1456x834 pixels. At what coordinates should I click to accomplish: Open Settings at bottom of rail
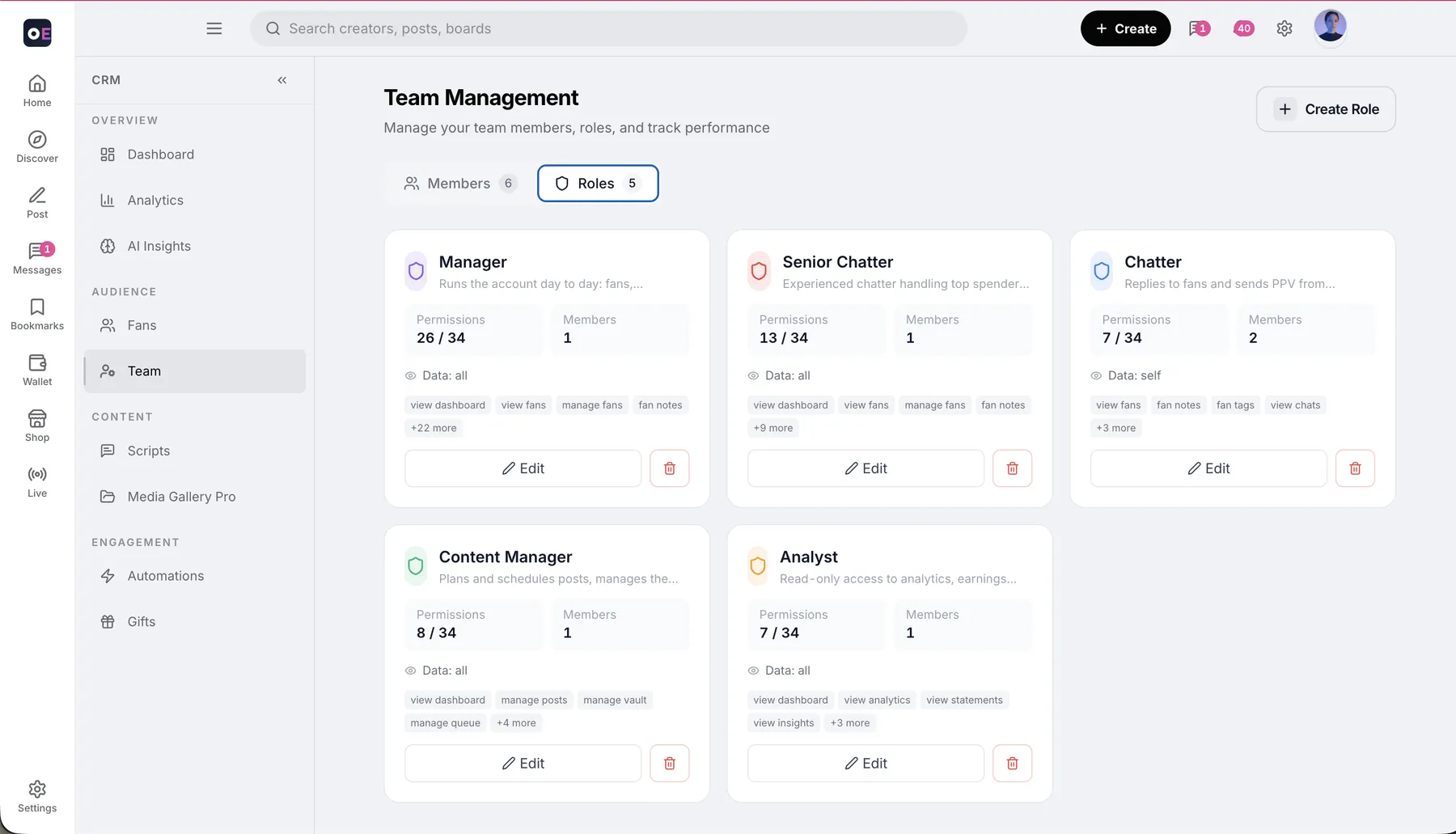pos(37,797)
